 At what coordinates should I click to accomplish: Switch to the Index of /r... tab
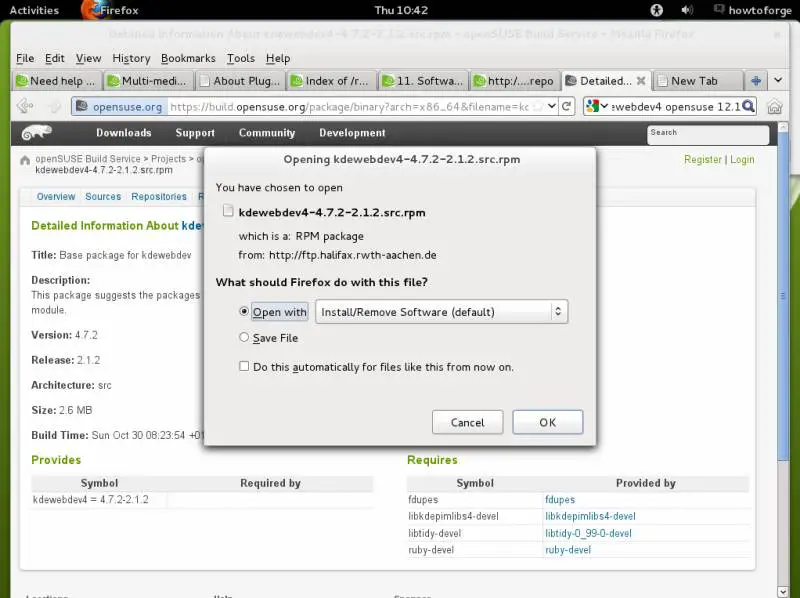point(332,81)
